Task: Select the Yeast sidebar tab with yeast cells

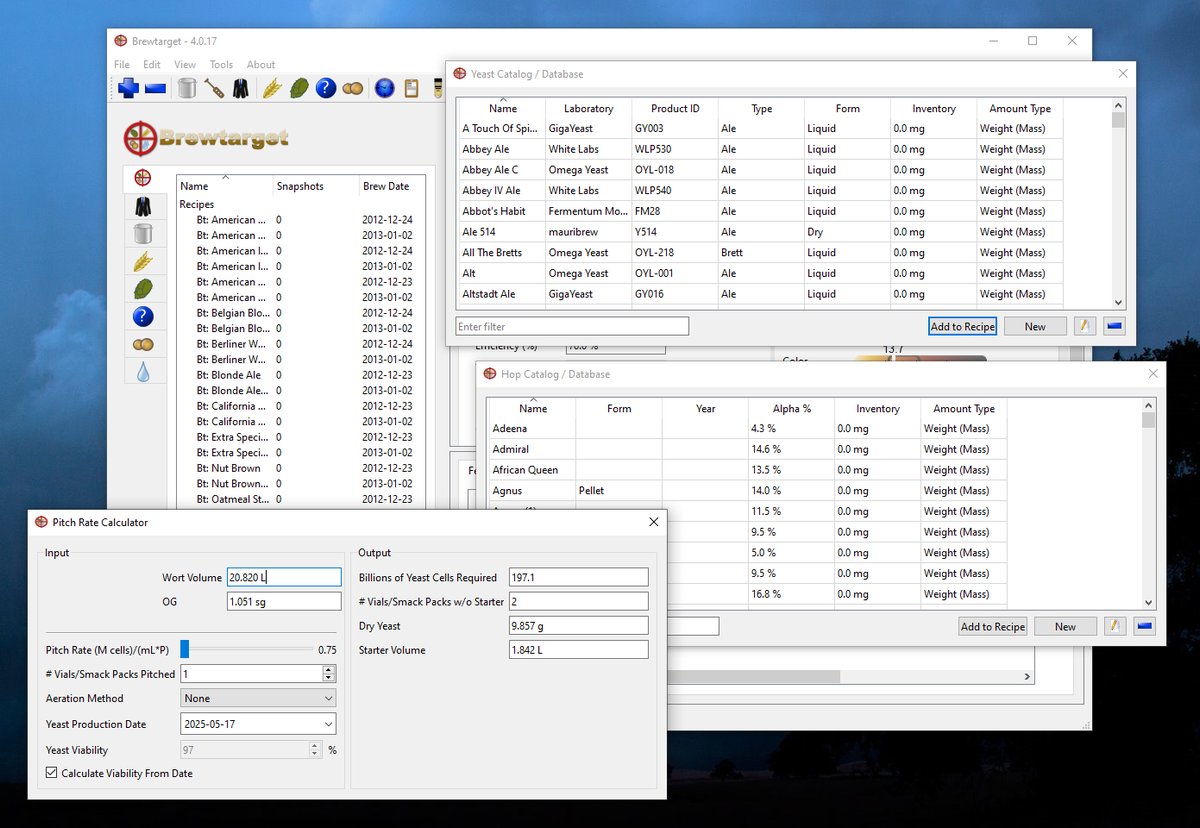Action: click(143, 345)
